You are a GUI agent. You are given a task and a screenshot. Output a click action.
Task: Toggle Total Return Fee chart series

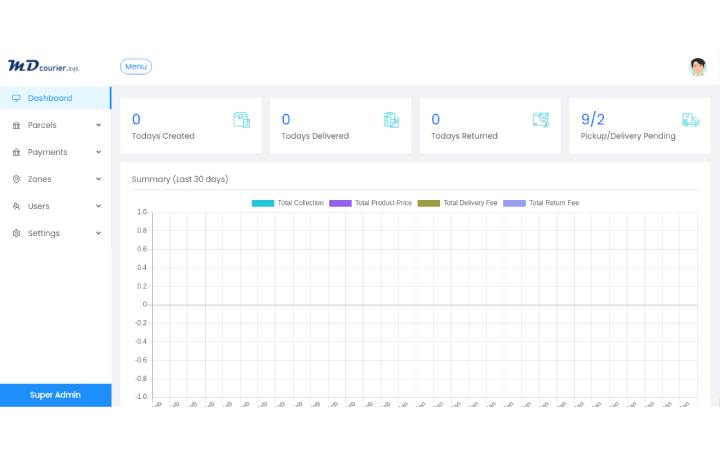coord(540,203)
